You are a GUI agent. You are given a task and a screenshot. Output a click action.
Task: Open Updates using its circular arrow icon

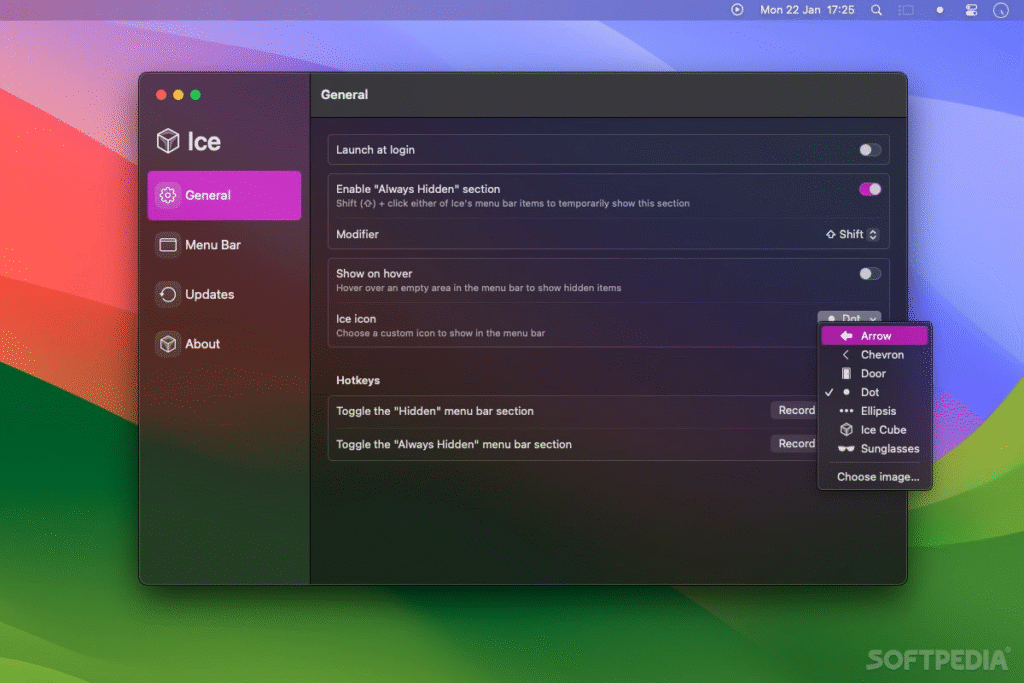click(168, 294)
